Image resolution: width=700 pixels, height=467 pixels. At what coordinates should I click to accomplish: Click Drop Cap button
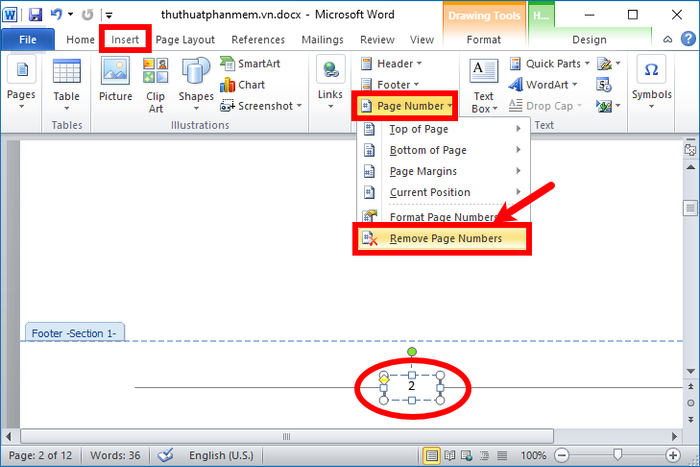coord(546,106)
